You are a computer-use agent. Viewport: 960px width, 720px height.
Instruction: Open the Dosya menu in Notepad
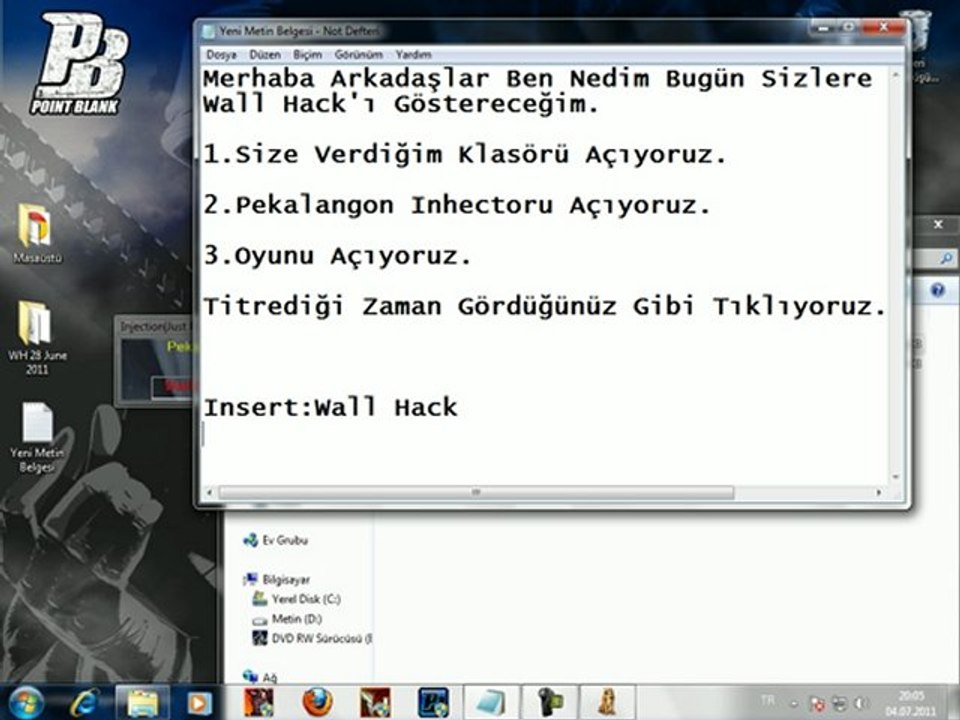[x=221, y=54]
